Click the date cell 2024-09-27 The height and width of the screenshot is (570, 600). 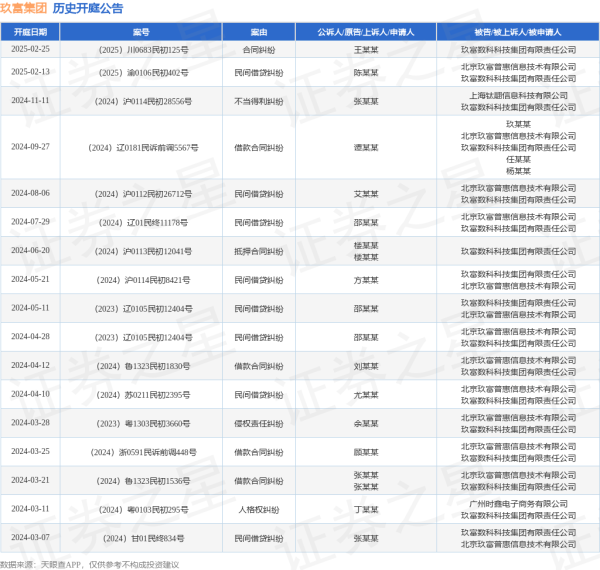point(30,147)
